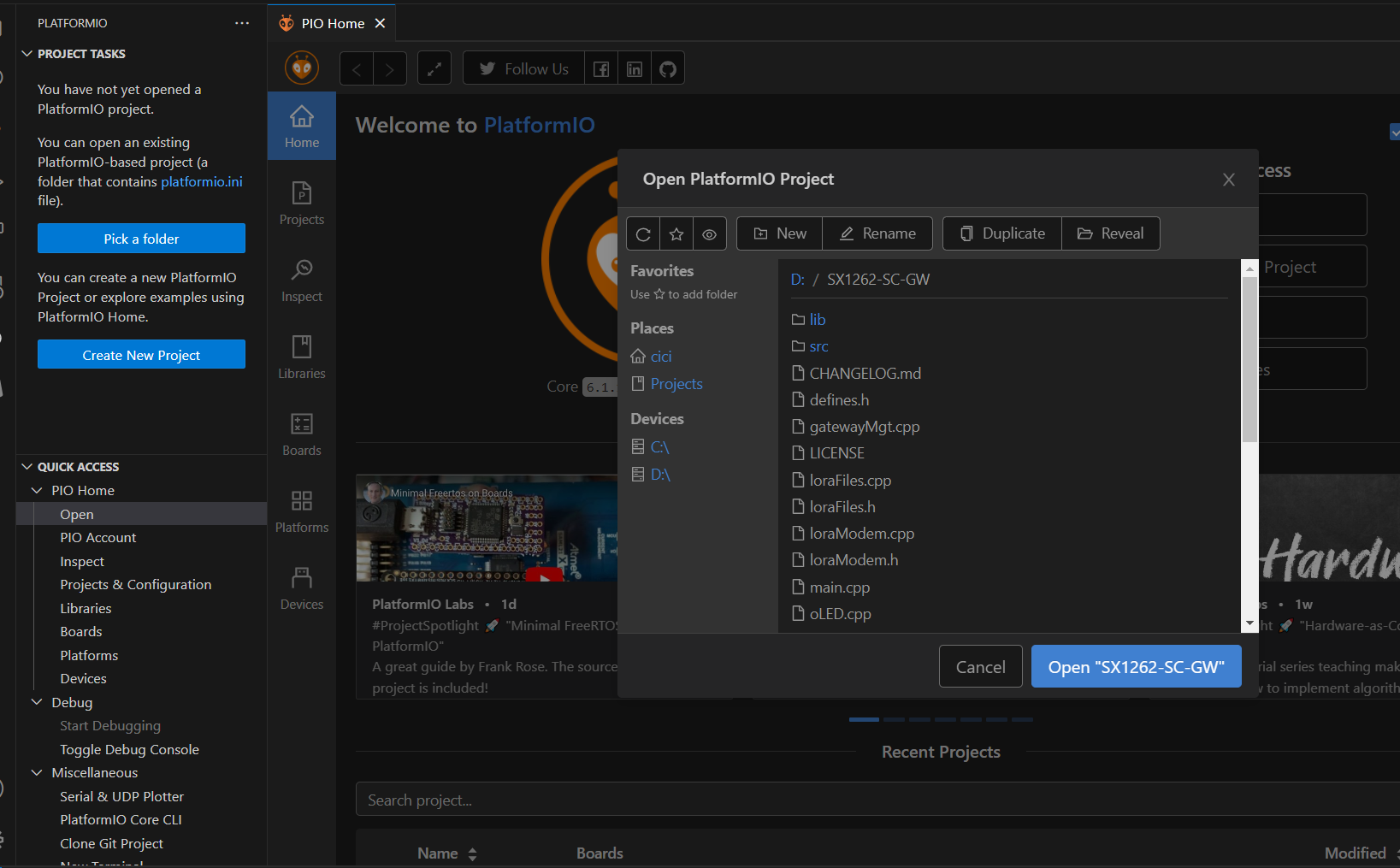Click D: in the breadcrumb path
Viewport: 1400px width, 868px height.
point(798,280)
